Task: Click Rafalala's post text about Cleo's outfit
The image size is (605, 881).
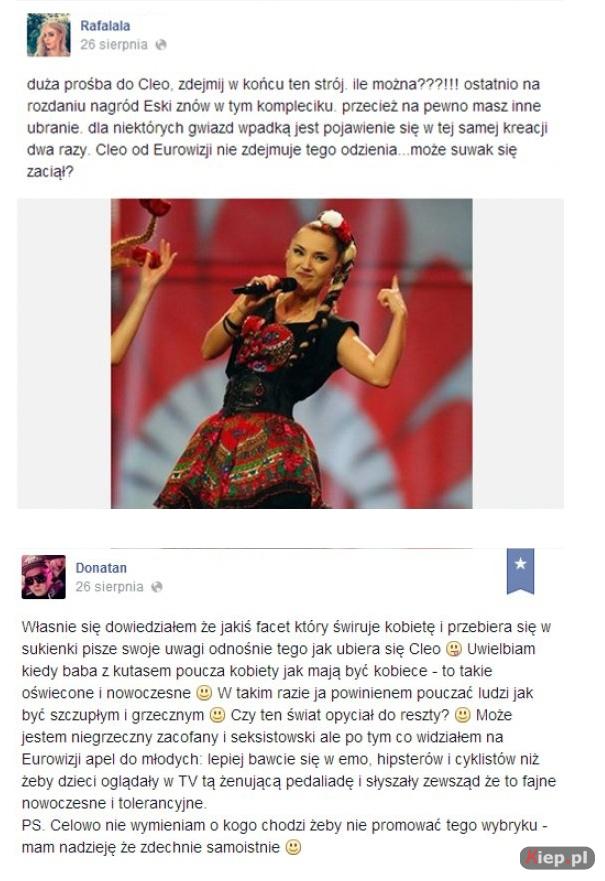Action: pyautogui.click(x=287, y=128)
